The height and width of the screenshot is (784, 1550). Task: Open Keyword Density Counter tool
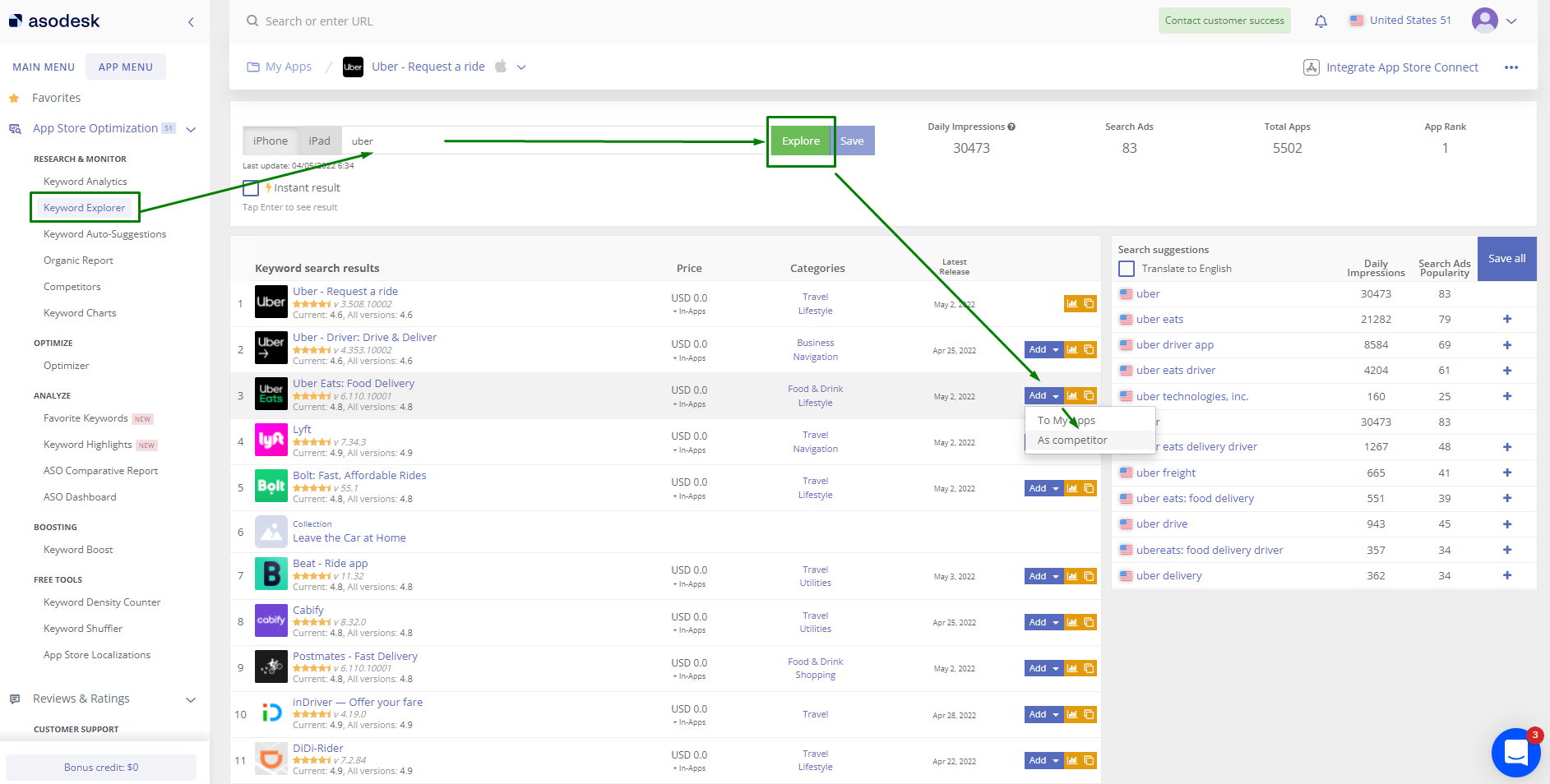pyautogui.click(x=102, y=602)
